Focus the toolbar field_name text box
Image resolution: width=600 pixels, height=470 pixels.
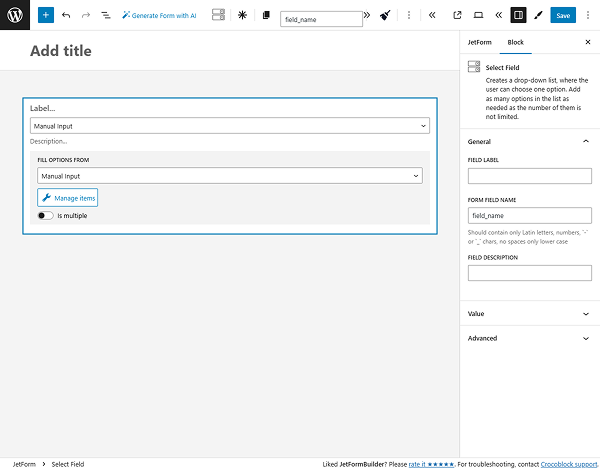click(x=321, y=19)
